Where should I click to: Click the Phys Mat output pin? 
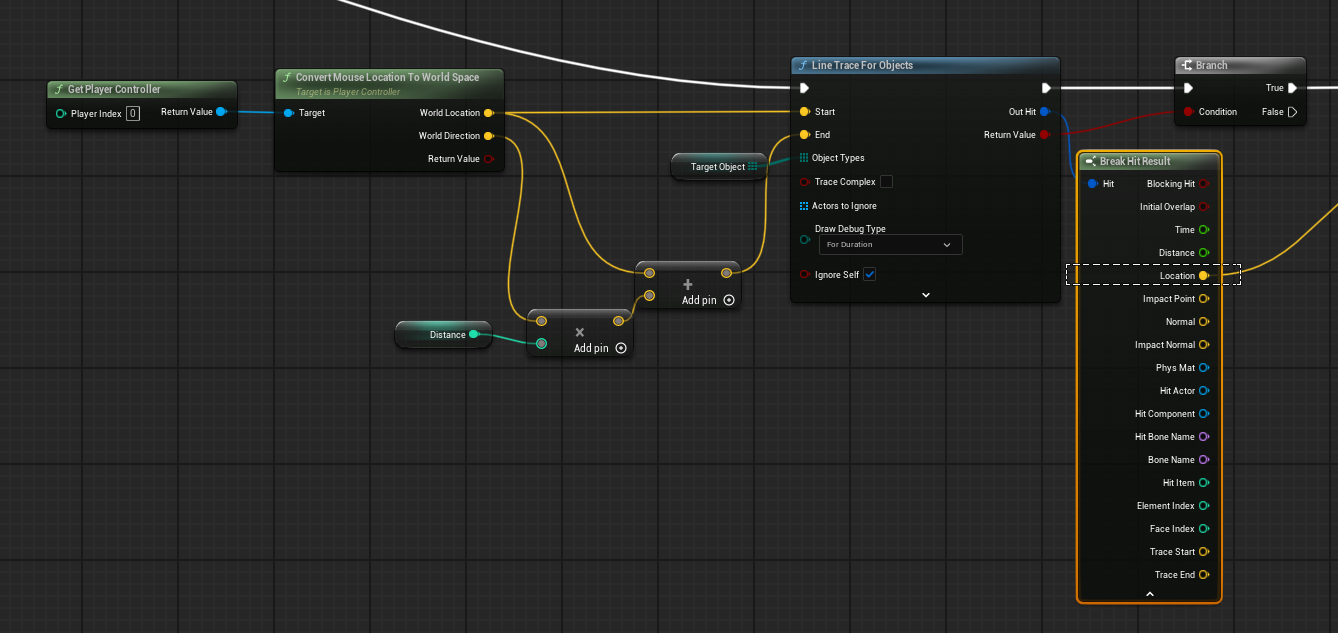pos(1204,368)
